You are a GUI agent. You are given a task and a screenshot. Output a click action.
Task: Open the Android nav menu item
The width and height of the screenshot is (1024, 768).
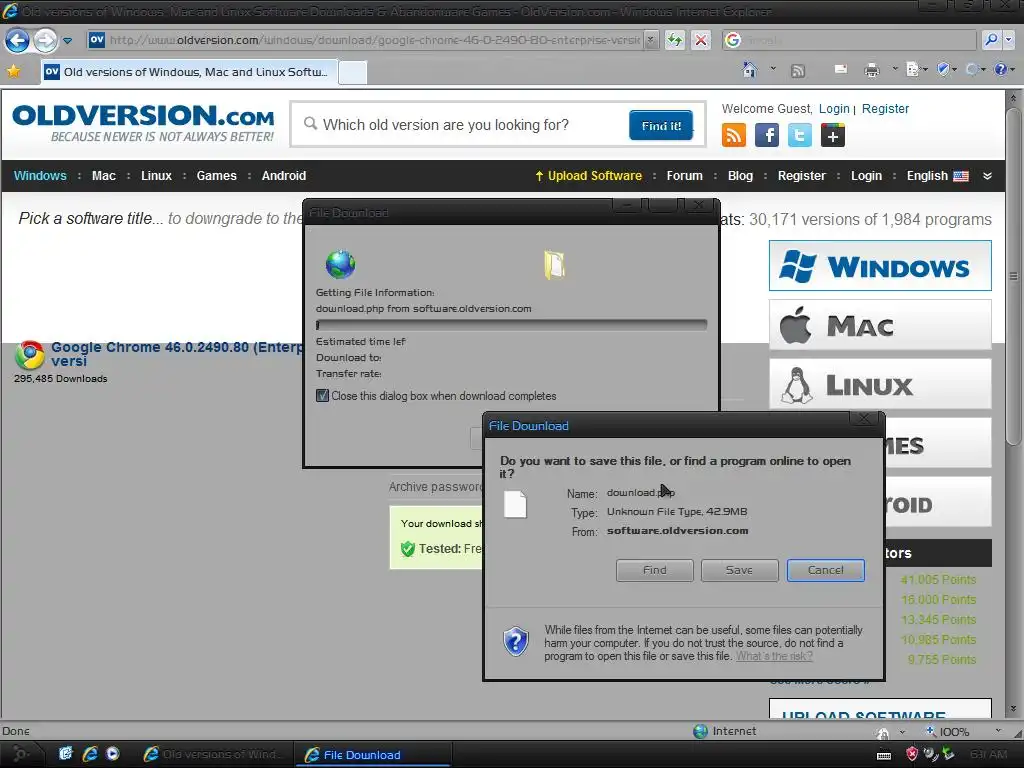pos(283,176)
